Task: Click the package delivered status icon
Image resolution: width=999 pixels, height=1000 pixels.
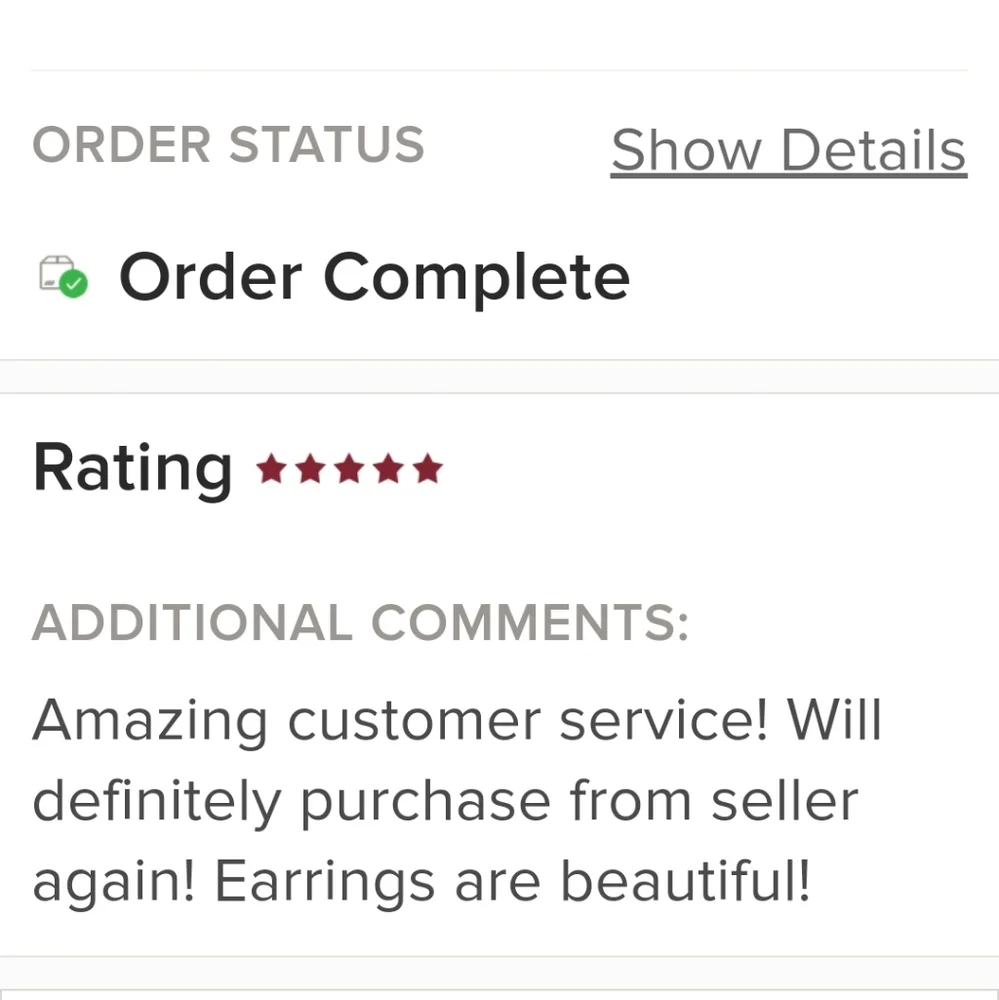Action: (x=63, y=276)
